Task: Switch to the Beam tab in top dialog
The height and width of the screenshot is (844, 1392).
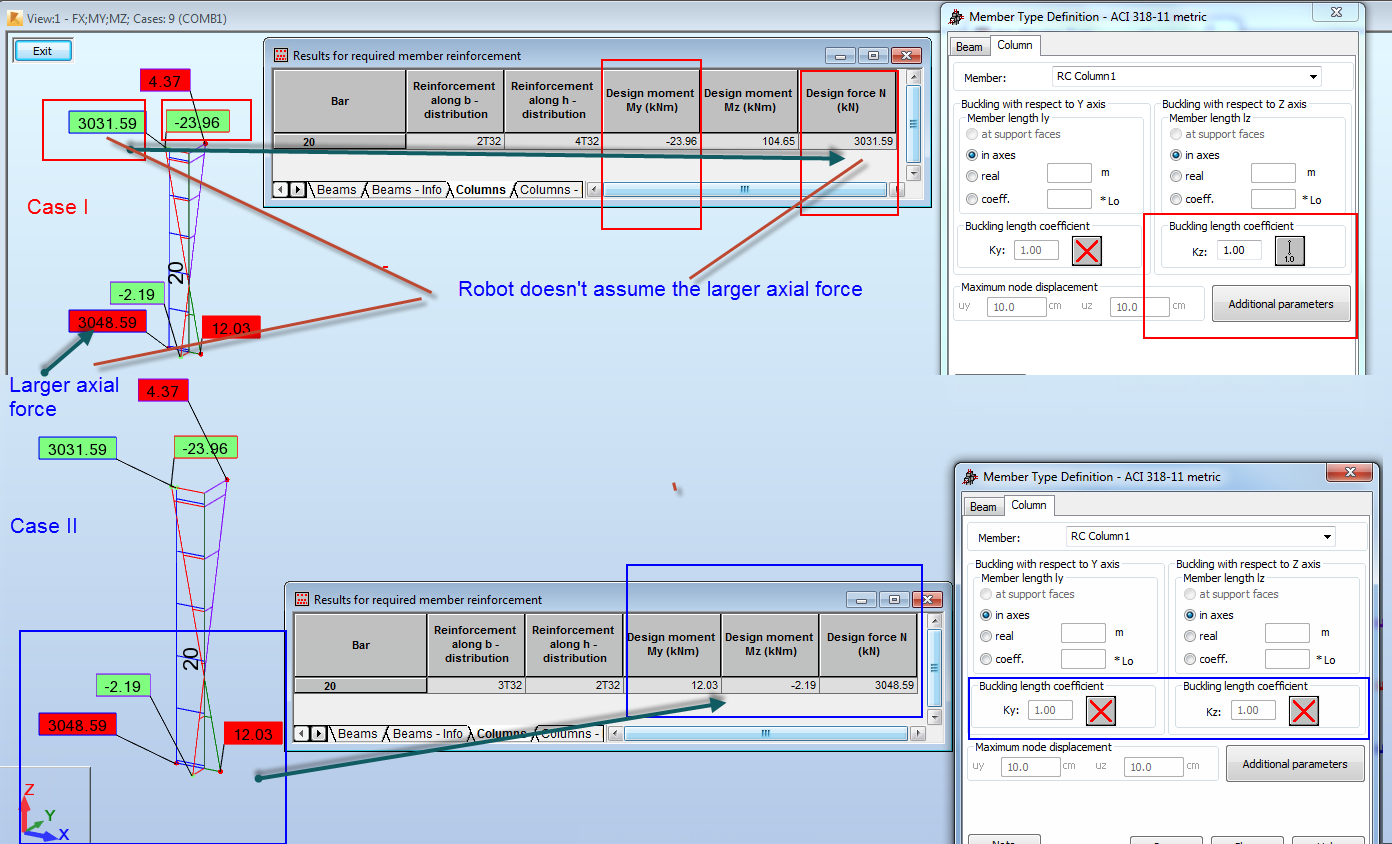Action: click(x=968, y=46)
